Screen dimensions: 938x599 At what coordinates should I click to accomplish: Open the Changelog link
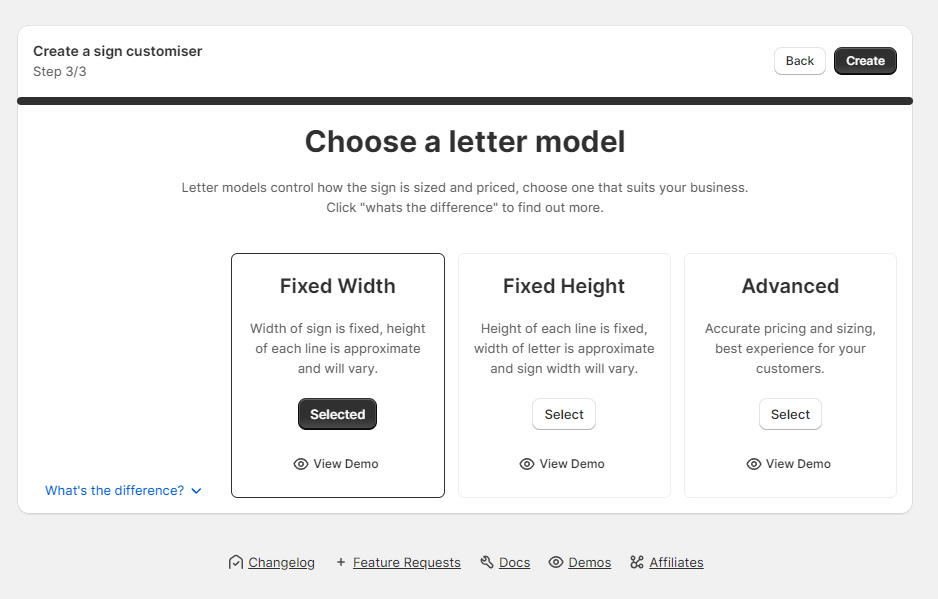281,562
